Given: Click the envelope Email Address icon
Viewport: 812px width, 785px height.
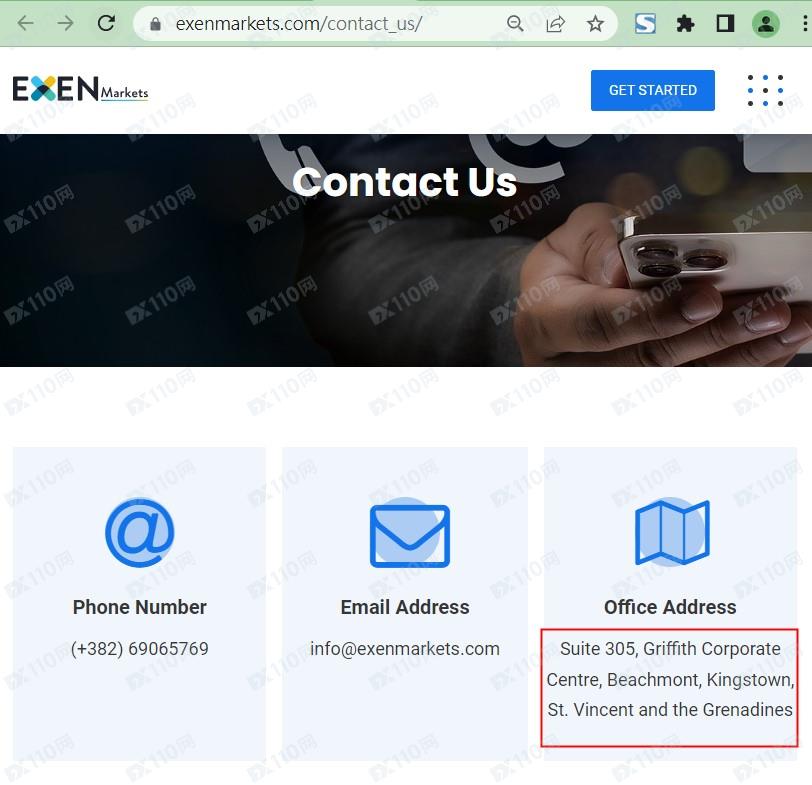Looking at the screenshot, I should (410, 534).
